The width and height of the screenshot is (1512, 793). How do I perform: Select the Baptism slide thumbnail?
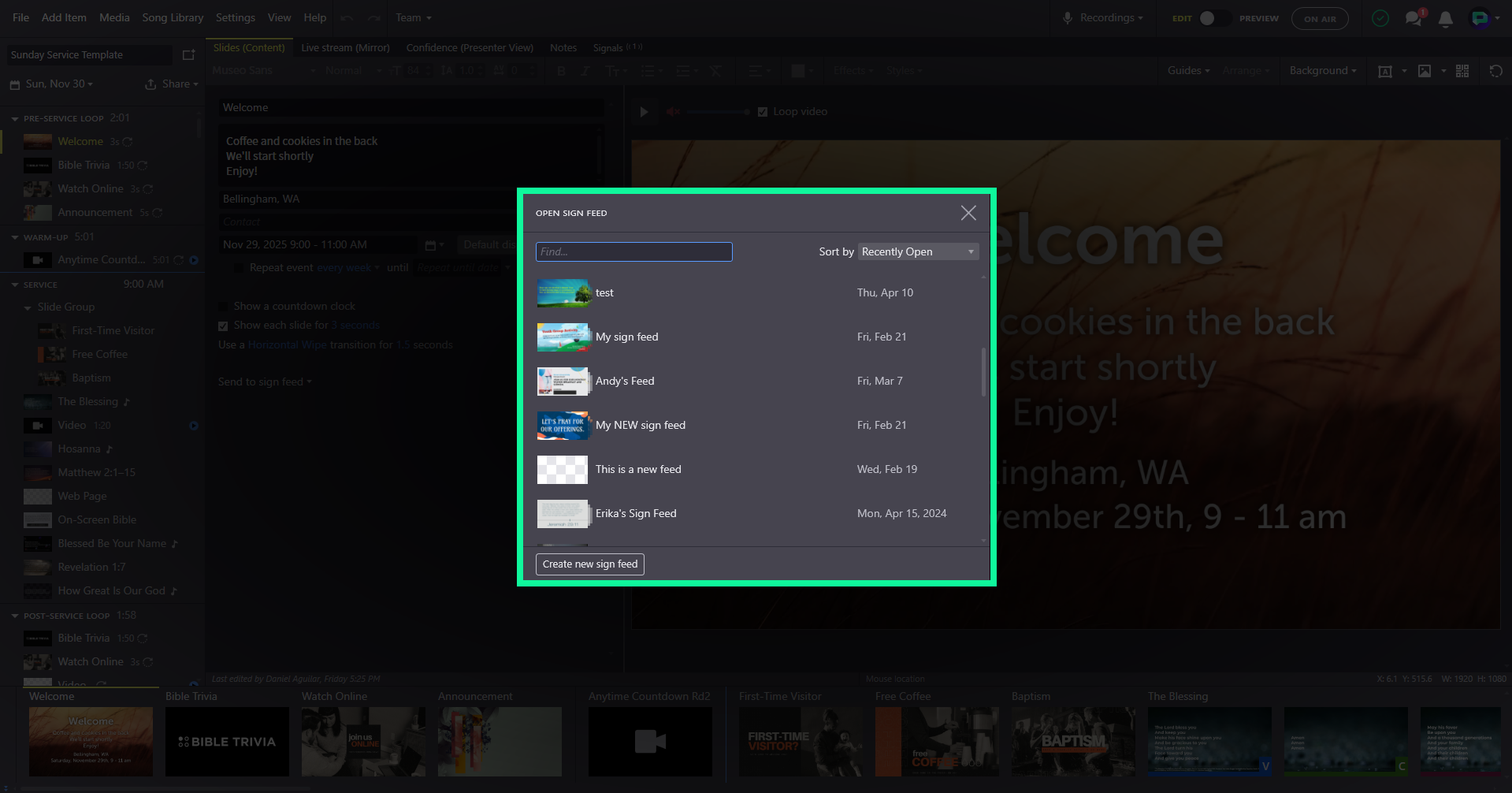pyautogui.click(x=1073, y=742)
